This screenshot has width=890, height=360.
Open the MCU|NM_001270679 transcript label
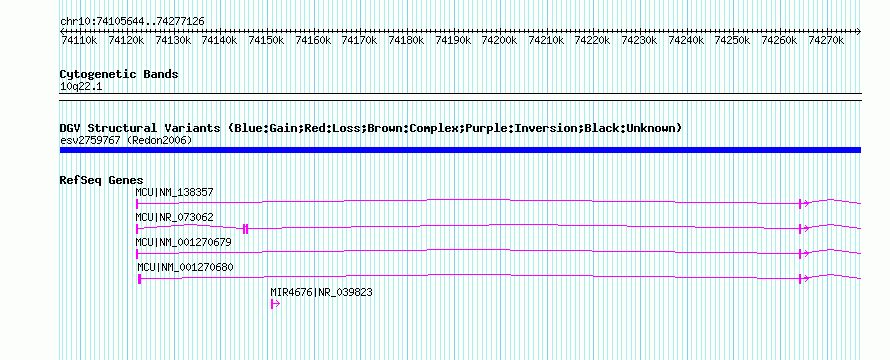[x=183, y=242]
